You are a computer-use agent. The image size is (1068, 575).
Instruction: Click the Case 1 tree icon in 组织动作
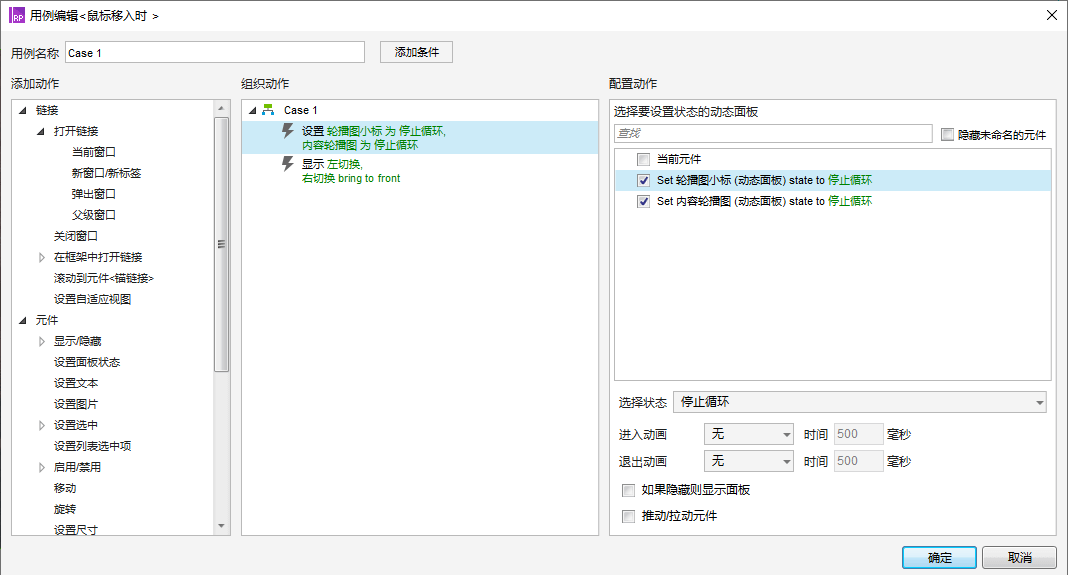[268, 110]
